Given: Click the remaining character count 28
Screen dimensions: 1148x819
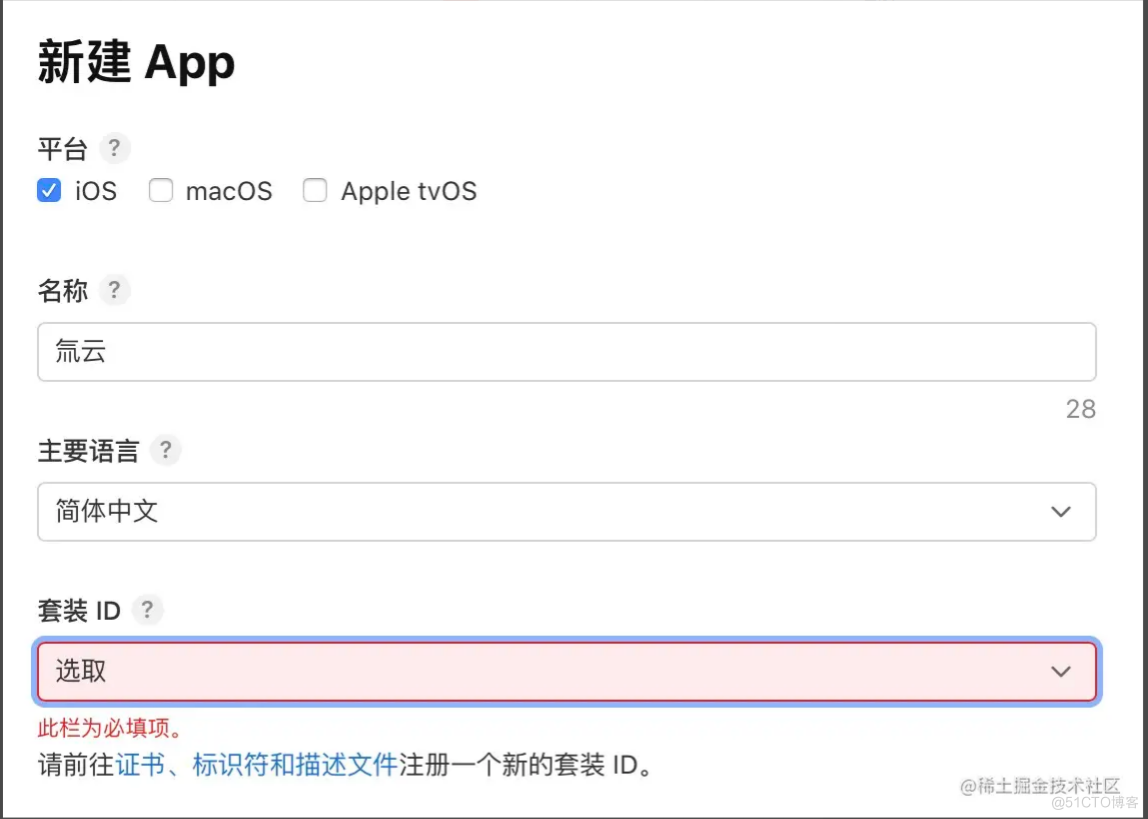Looking at the screenshot, I should [x=1081, y=409].
